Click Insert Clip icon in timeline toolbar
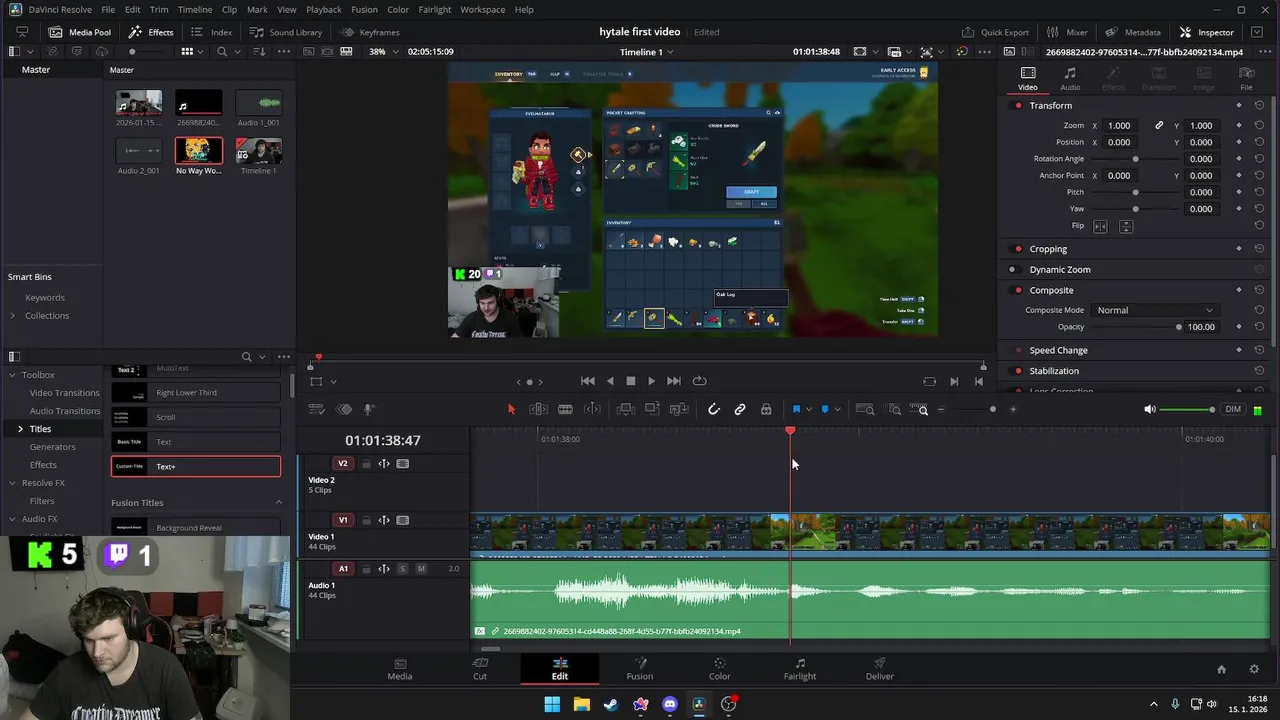Image resolution: width=1280 pixels, height=720 pixels. (x=625, y=409)
